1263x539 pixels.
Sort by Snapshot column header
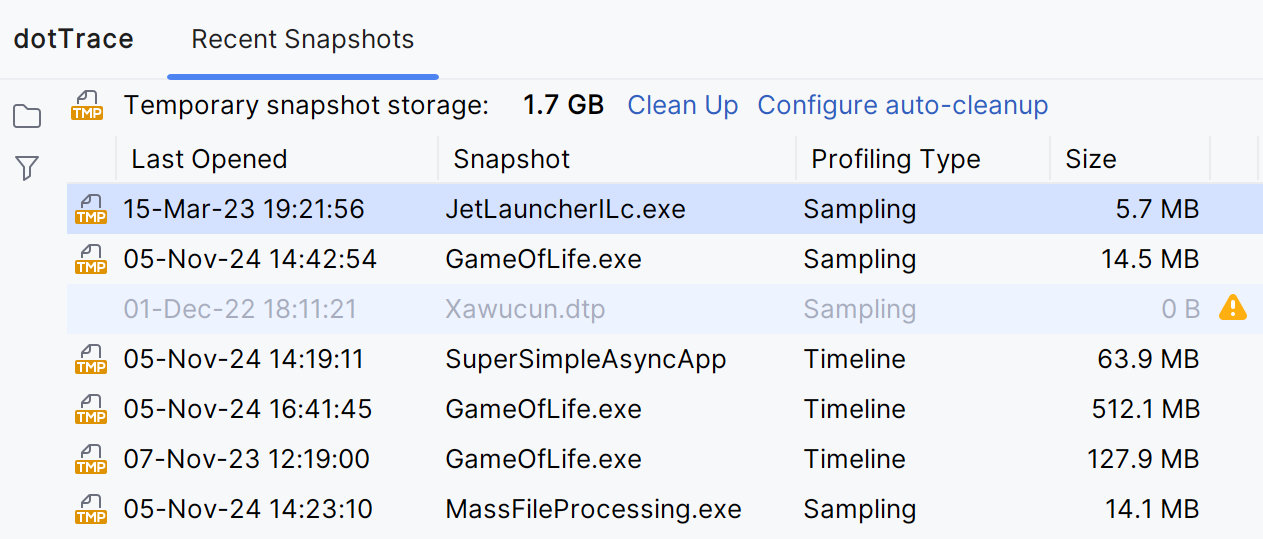pos(511,159)
